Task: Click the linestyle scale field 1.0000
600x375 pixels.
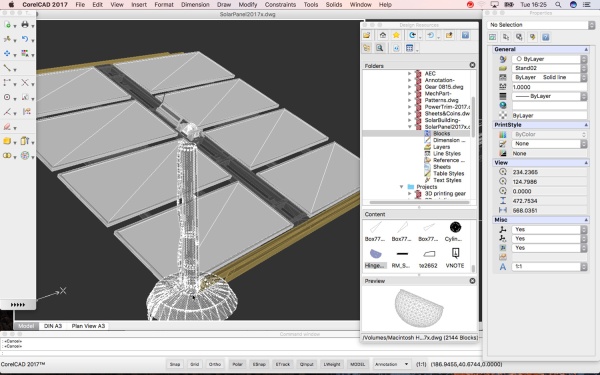Action: pyautogui.click(x=549, y=87)
